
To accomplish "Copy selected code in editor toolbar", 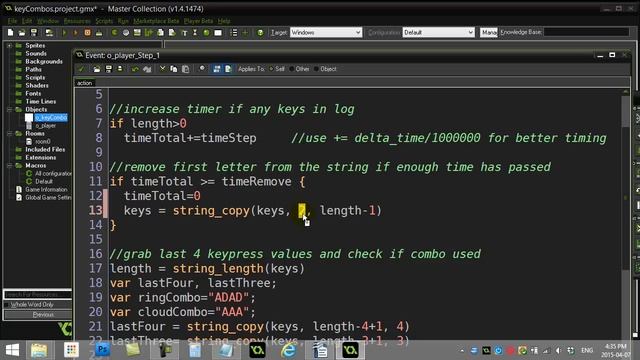I will coord(174,69).
